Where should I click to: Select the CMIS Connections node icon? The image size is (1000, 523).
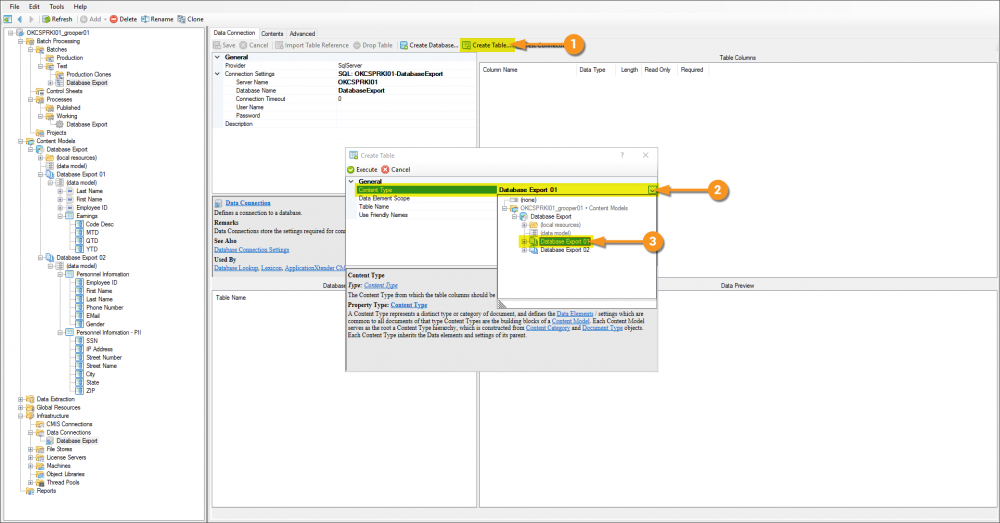(x=40, y=424)
